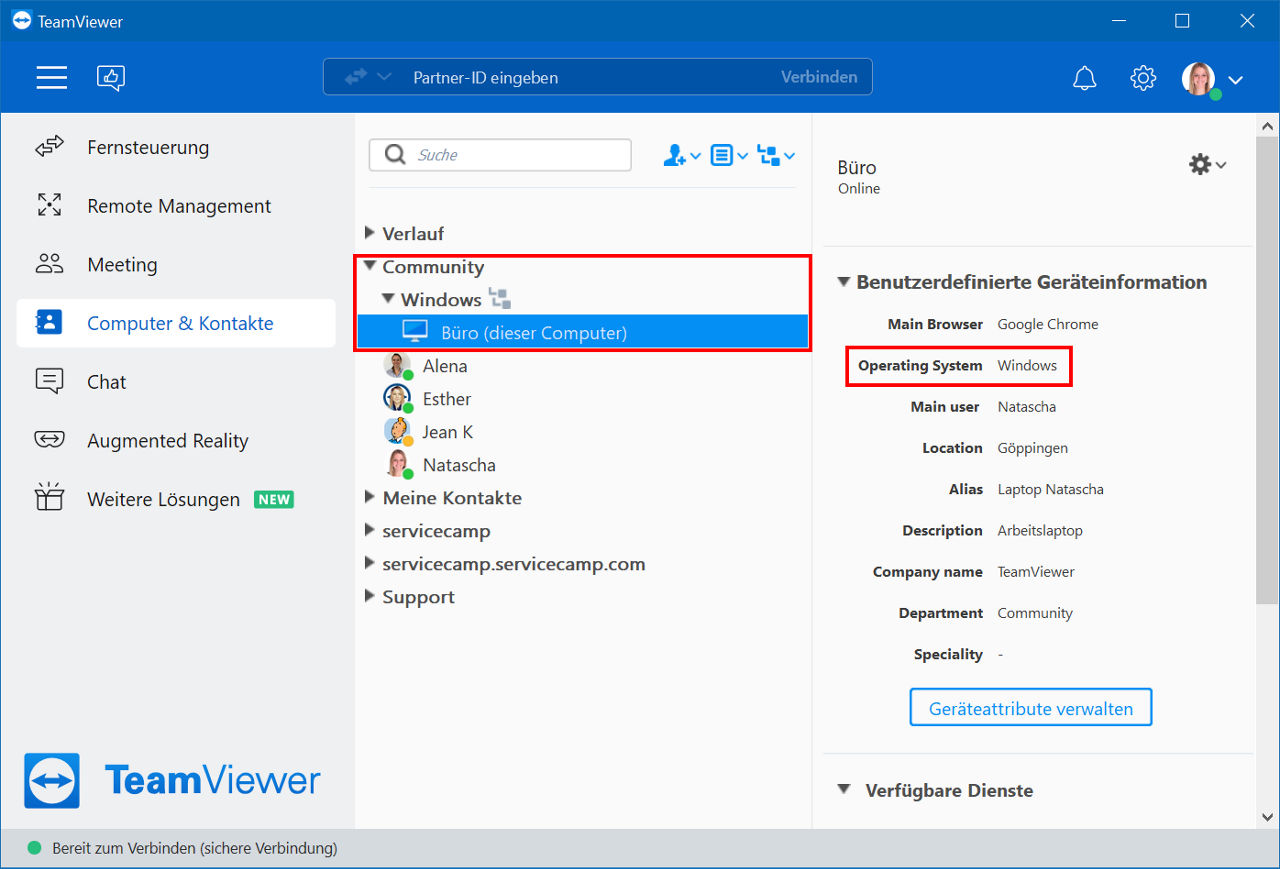Screen dimensions: 1280x869
Task: Select contact Alena
Action: click(445, 366)
